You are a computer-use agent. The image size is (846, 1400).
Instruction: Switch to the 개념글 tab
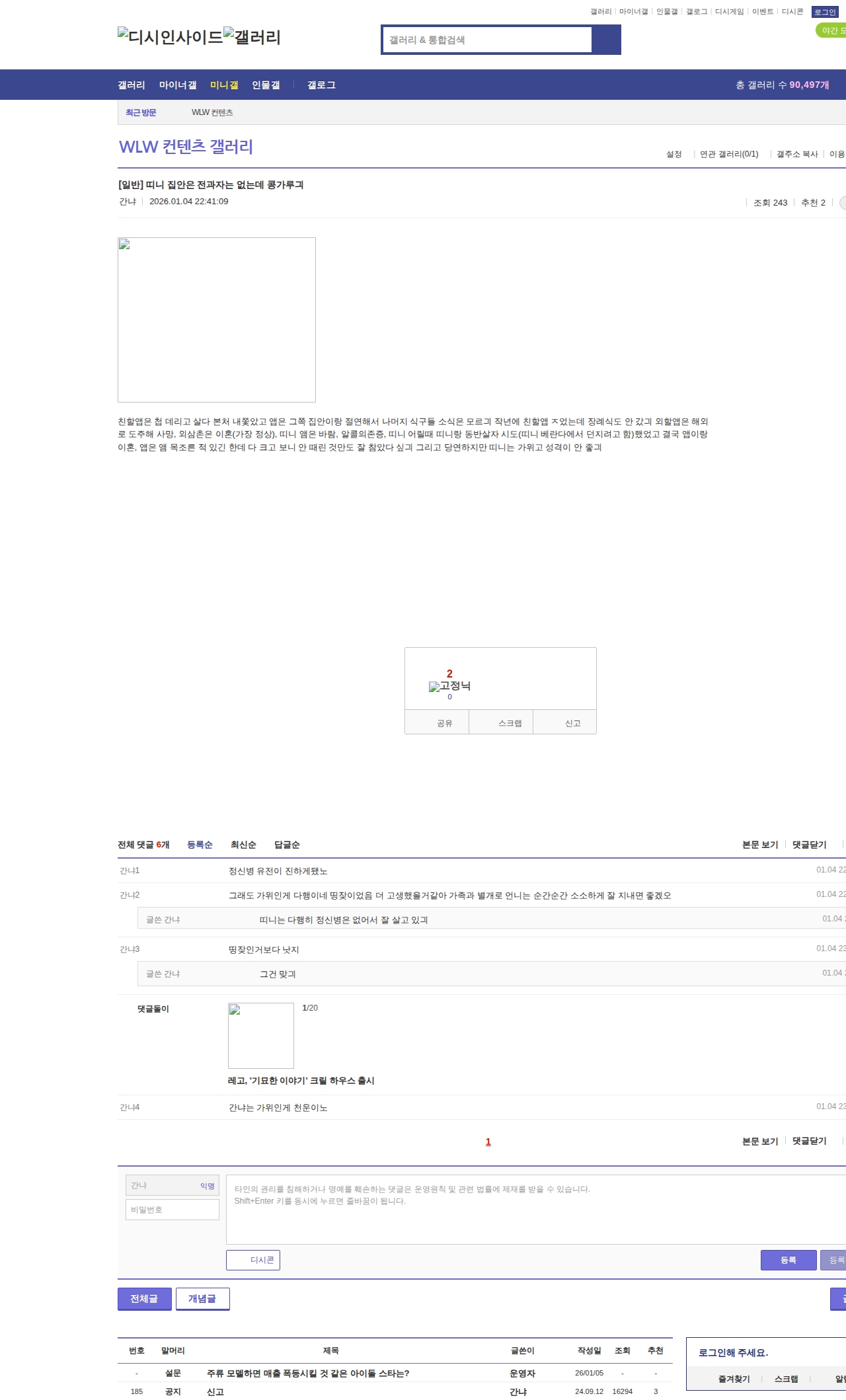coord(202,1299)
